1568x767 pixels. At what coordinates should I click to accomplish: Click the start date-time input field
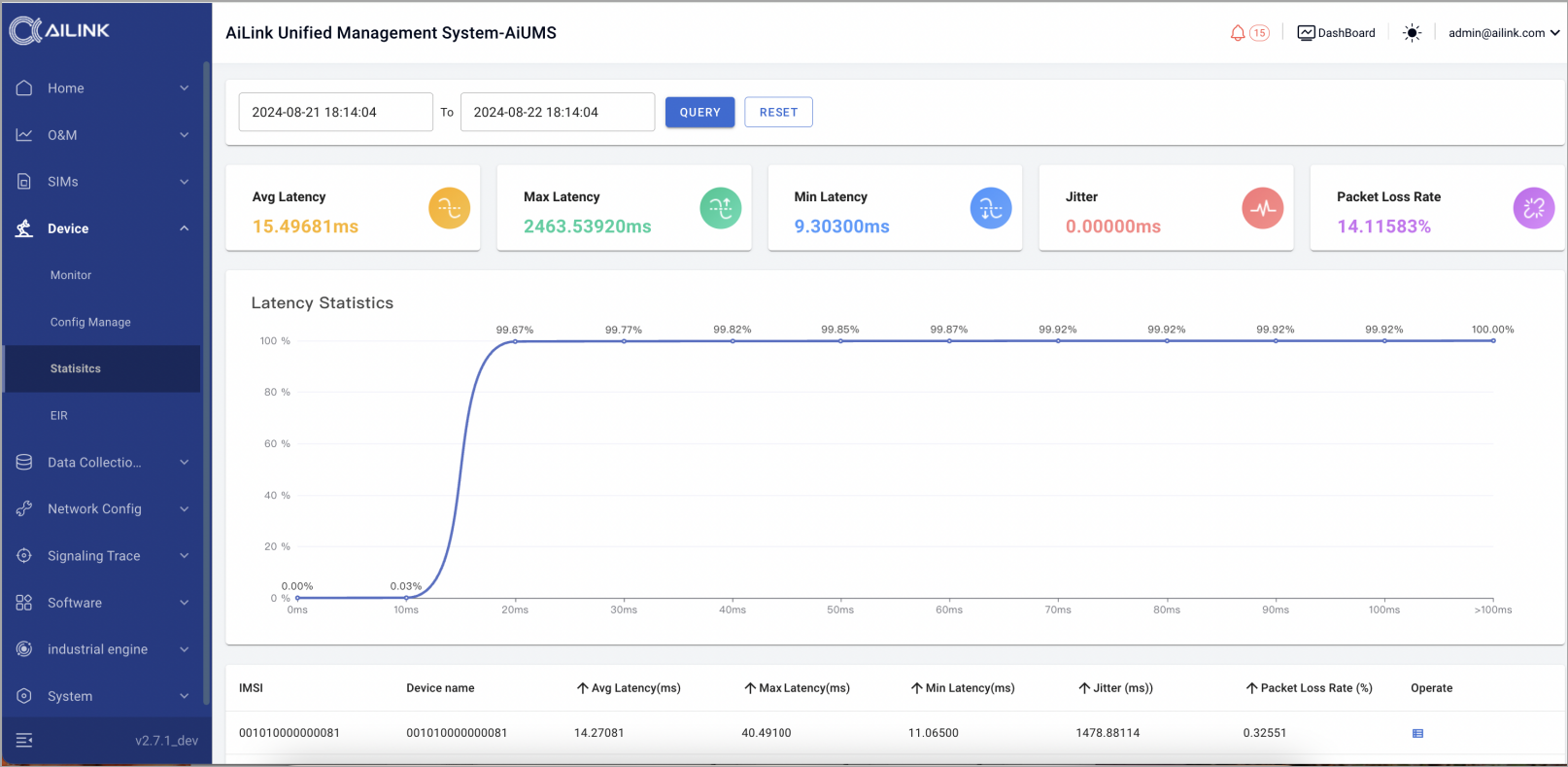[x=335, y=112]
